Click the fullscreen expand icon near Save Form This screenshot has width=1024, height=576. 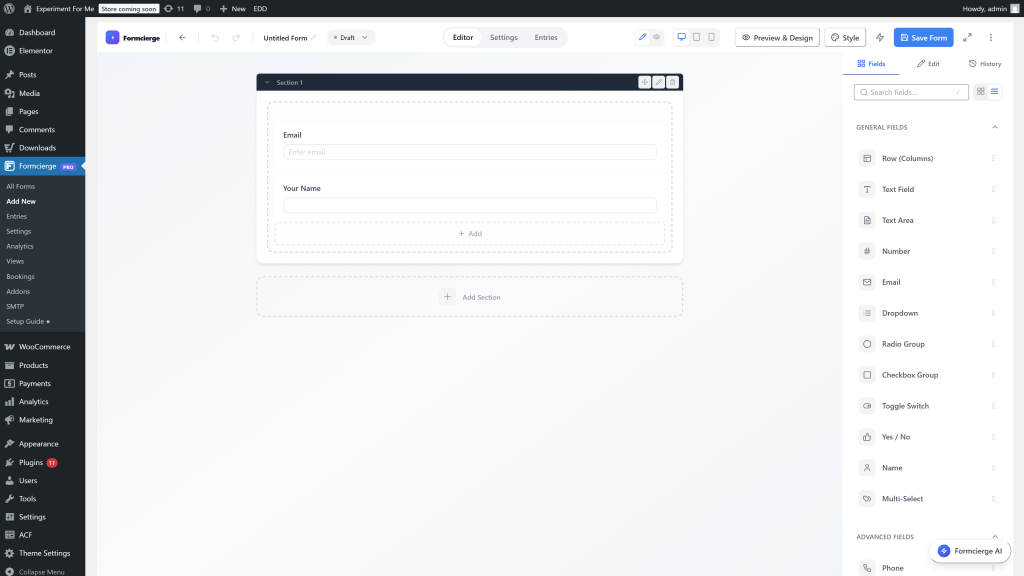click(967, 37)
